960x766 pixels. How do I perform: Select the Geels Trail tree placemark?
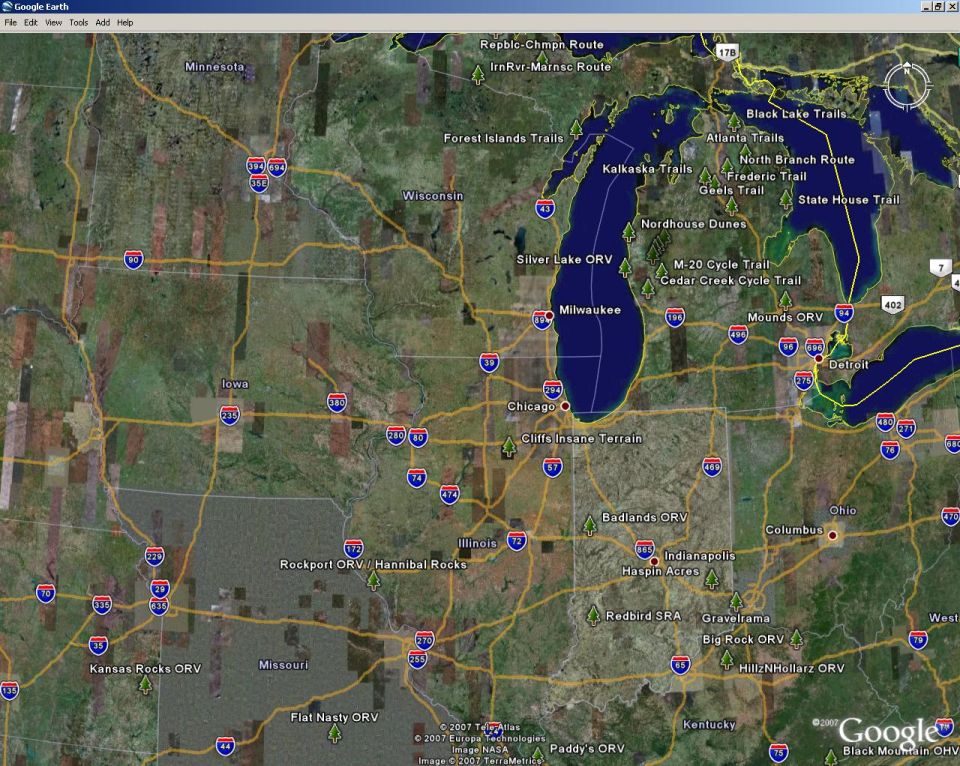click(732, 205)
